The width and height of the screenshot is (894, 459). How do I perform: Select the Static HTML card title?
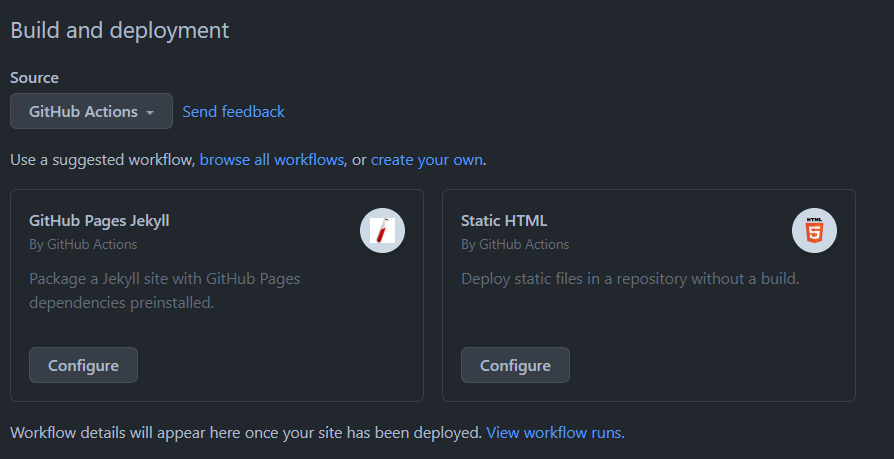point(504,221)
